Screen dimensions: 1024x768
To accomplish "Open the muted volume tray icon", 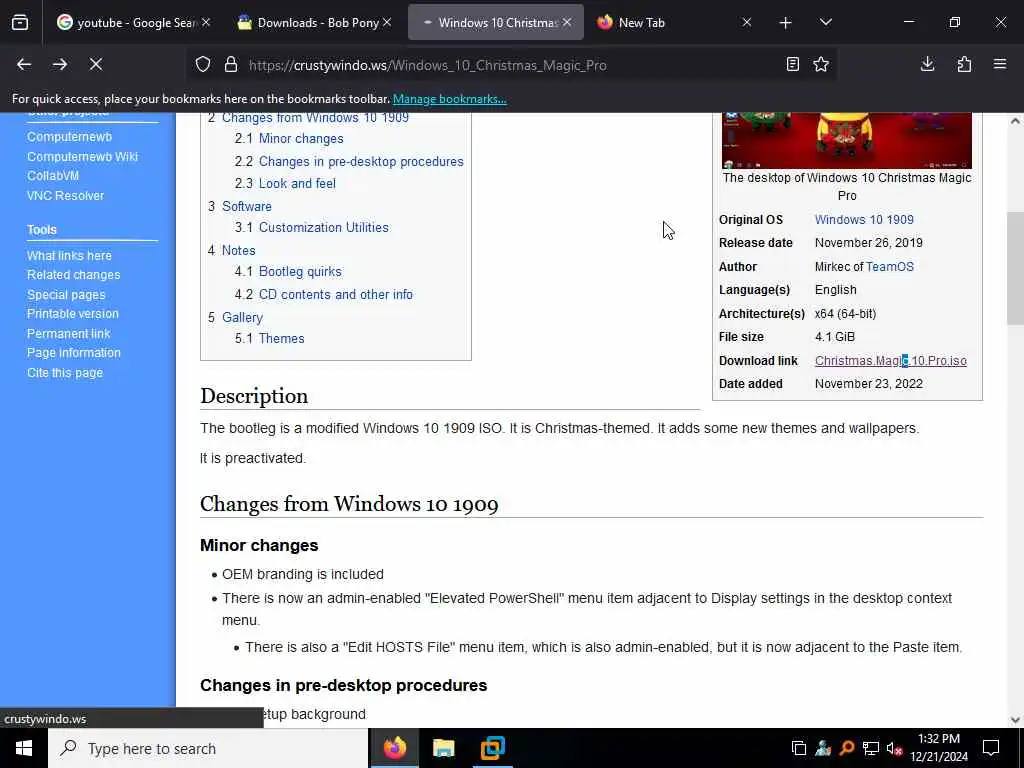I will coord(895,748).
